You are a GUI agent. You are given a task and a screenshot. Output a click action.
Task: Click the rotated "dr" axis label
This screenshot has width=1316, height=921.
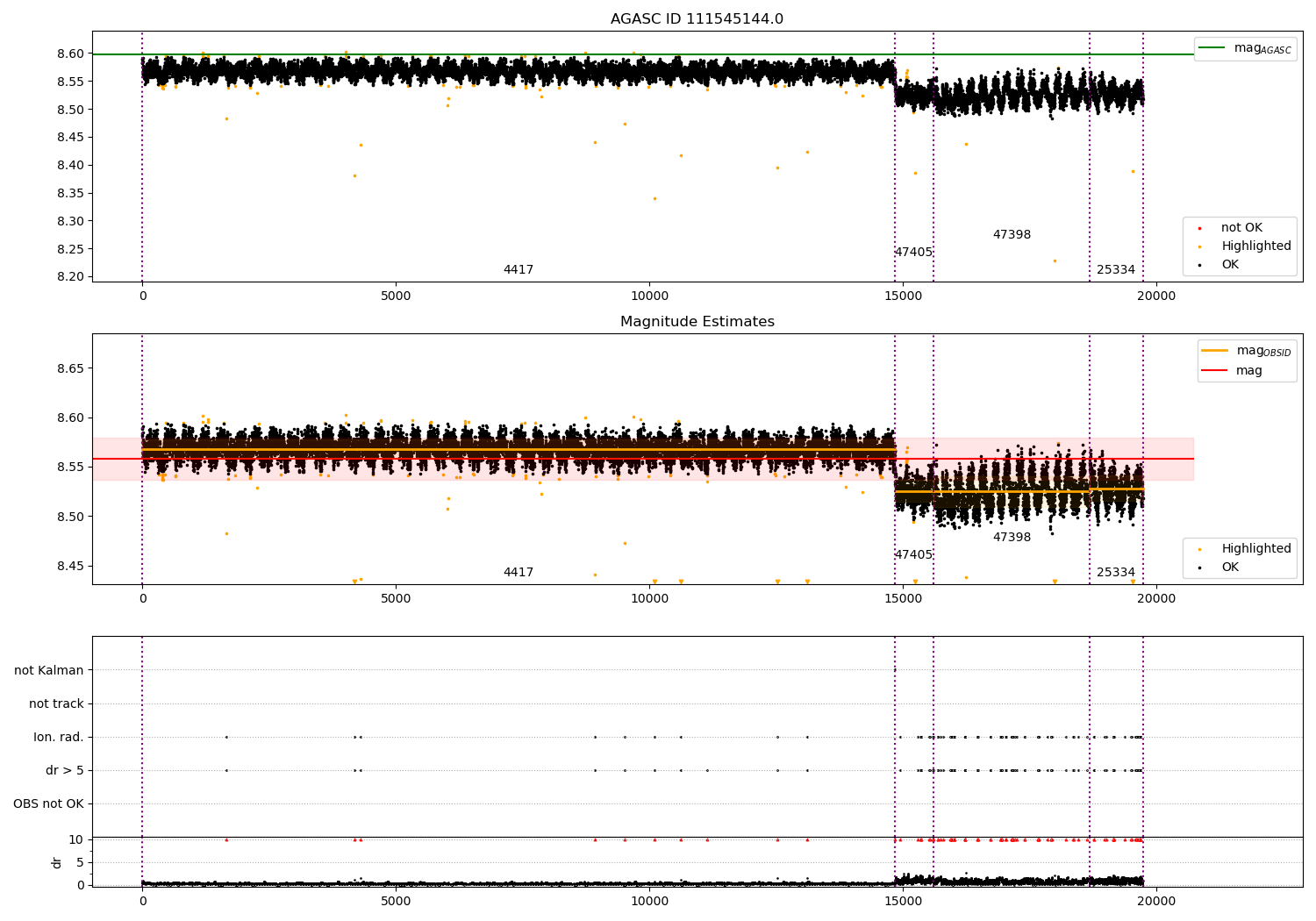(x=57, y=862)
